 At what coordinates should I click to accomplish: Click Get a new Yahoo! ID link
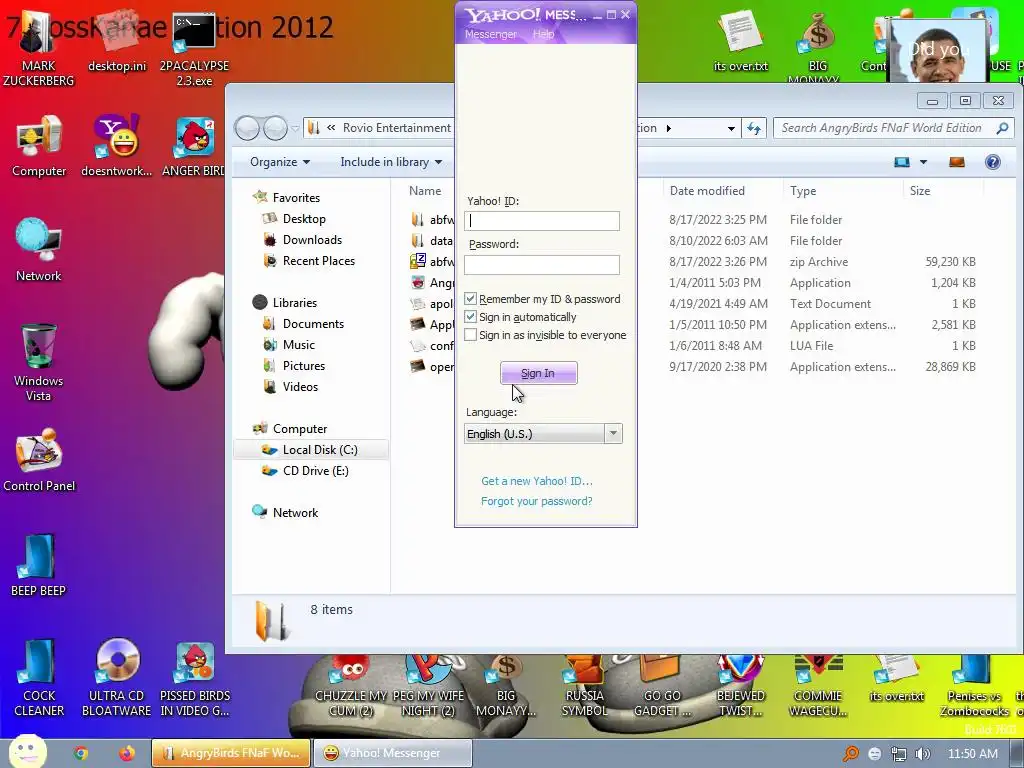[x=537, y=481]
